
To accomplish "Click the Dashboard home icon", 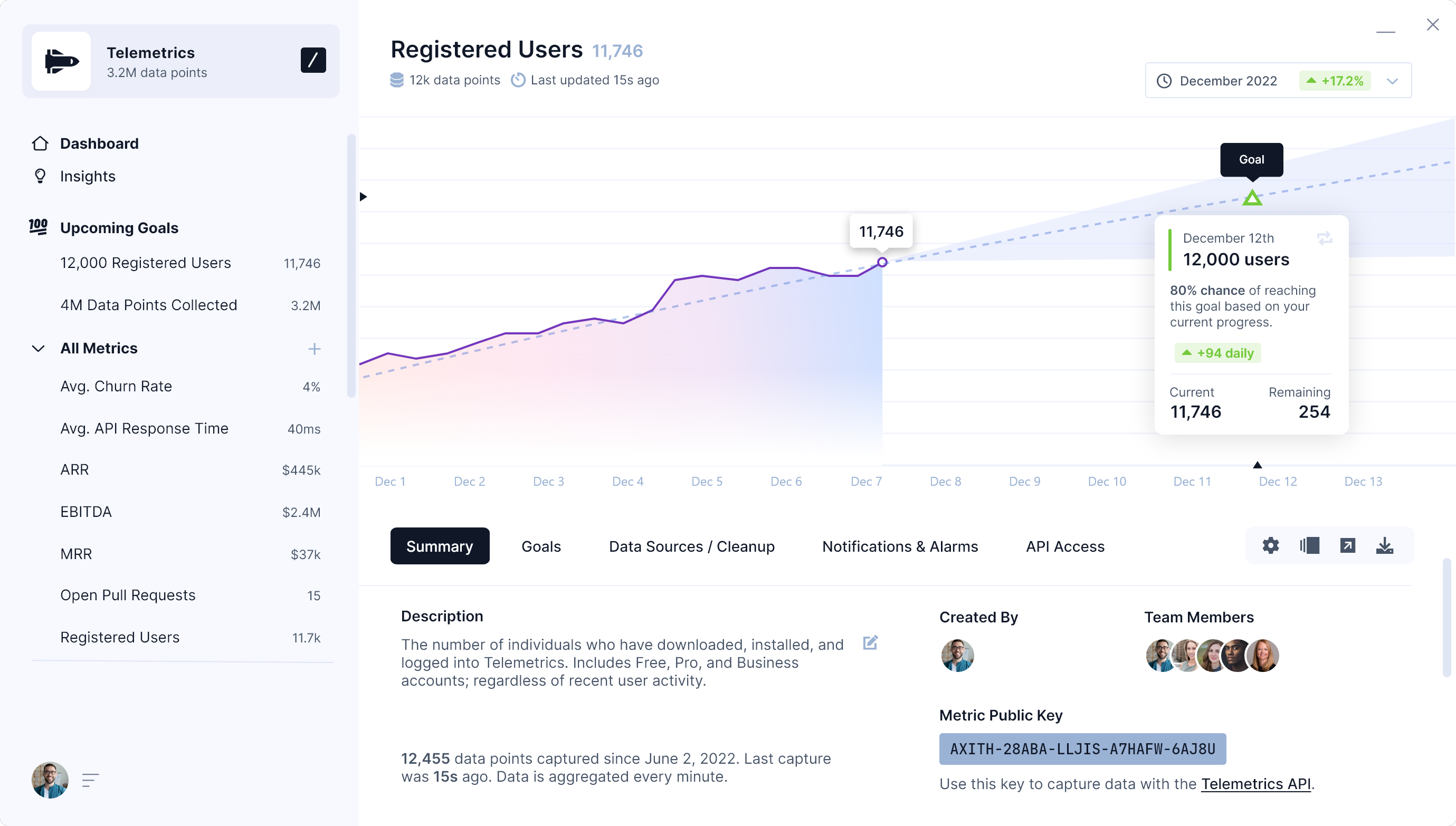I will 40,143.
